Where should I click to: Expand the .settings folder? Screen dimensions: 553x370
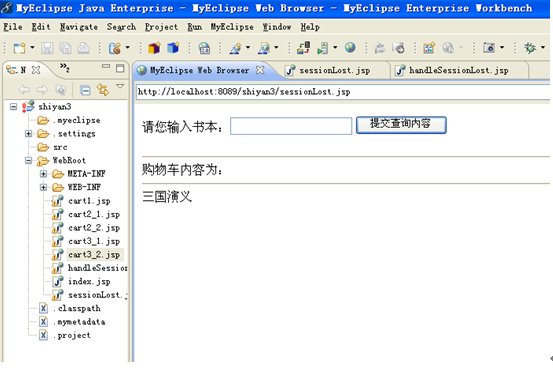[x=29, y=133]
